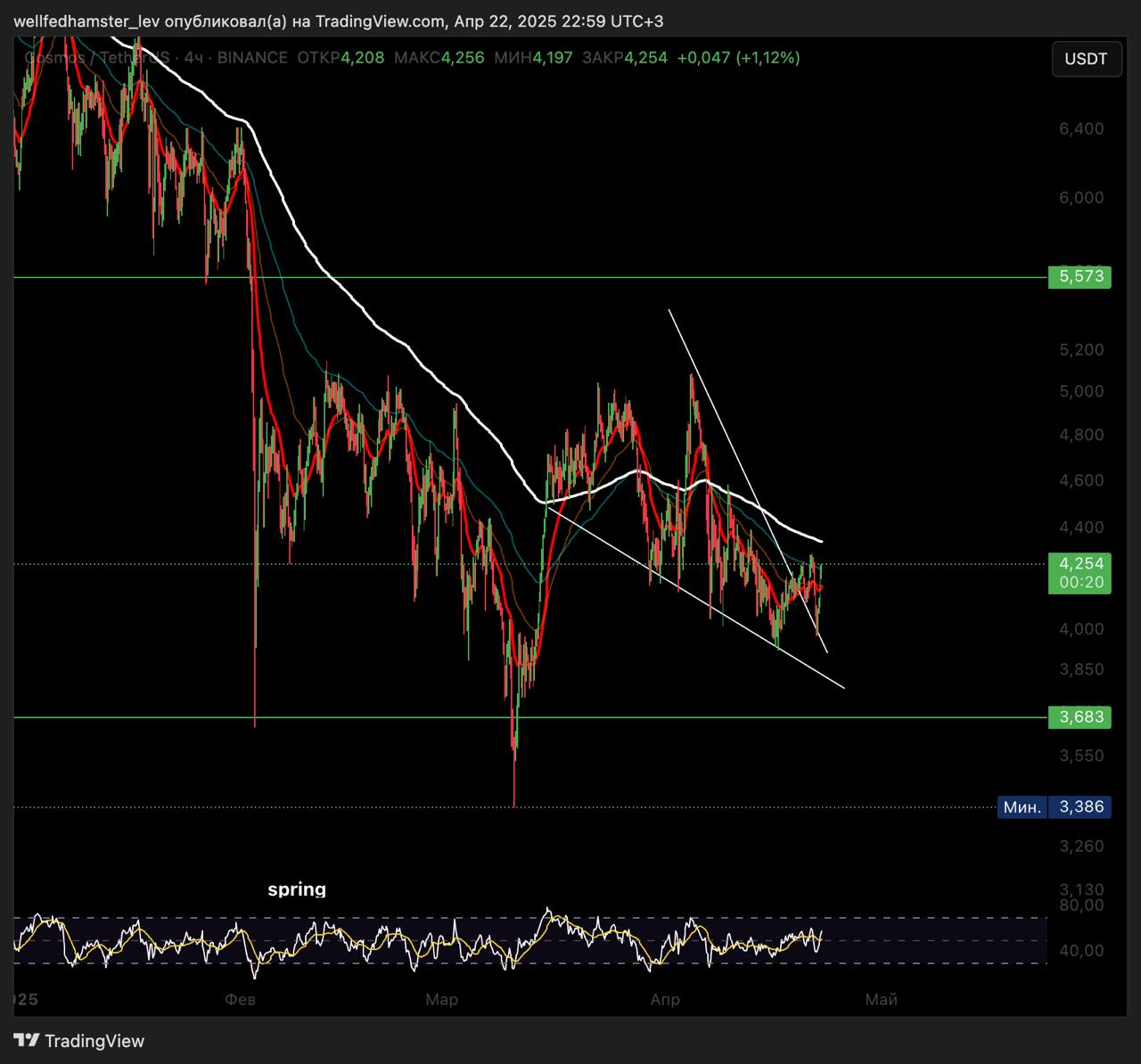1141x1064 pixels.
Task: Click the Апр month label on time axis
Action: pyautogui.click(x=665, y=1000)
